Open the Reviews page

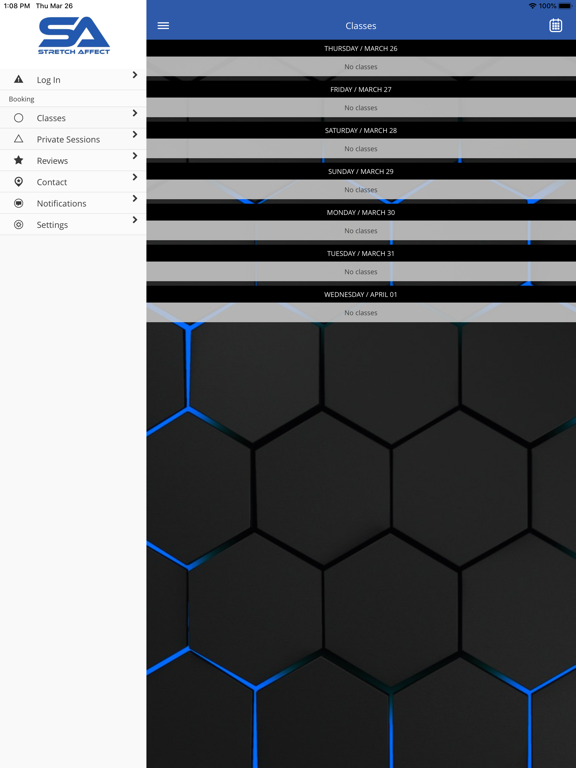(73, 160)
